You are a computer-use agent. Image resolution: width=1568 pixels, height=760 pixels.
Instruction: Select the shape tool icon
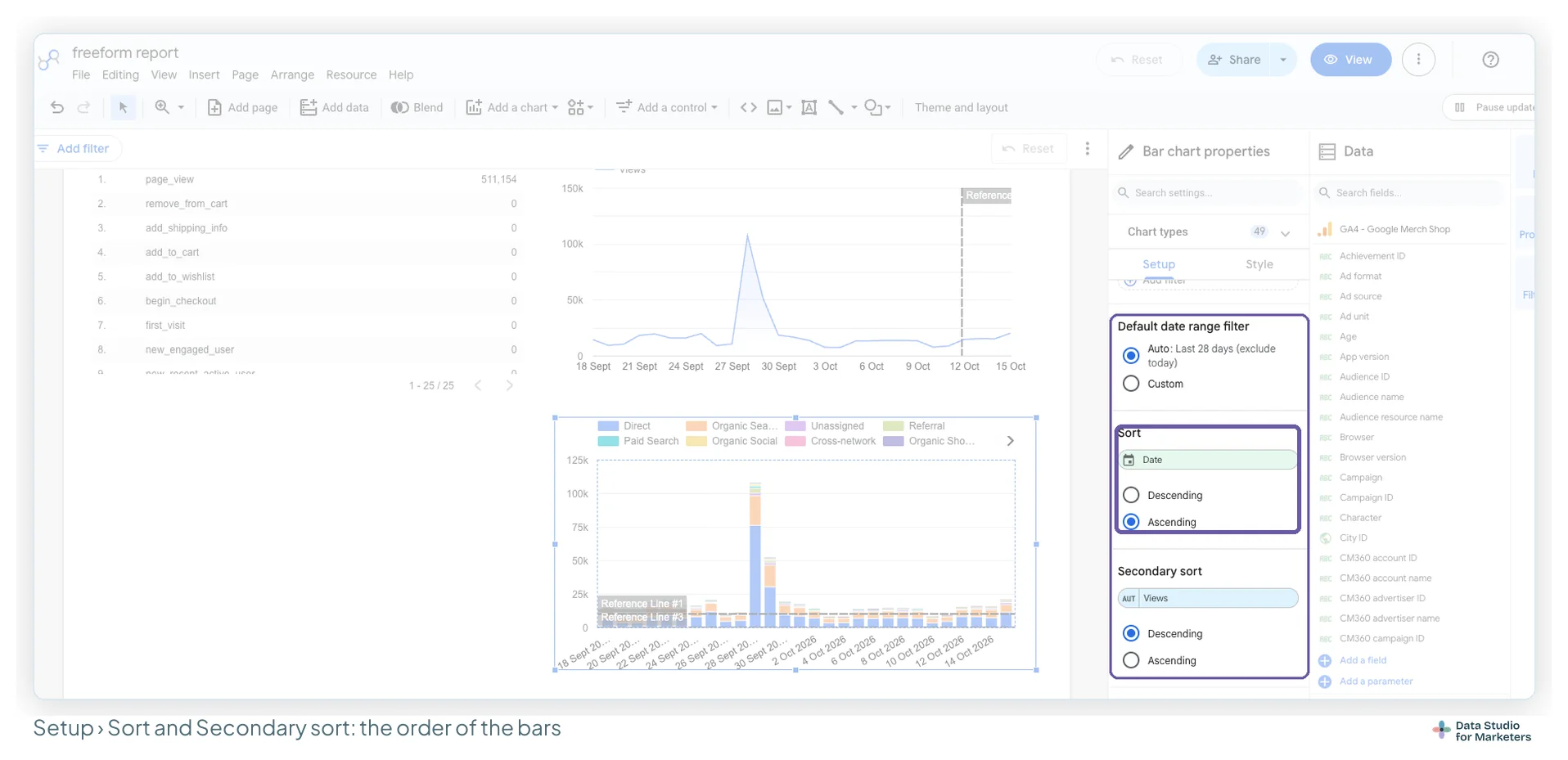(x=873, y=107)
